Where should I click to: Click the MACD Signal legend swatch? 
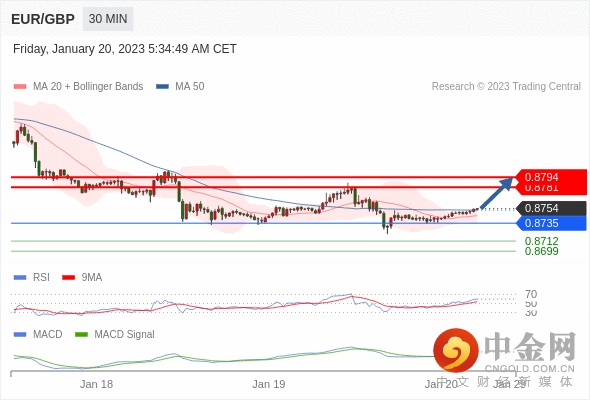[x=81, y=334]
